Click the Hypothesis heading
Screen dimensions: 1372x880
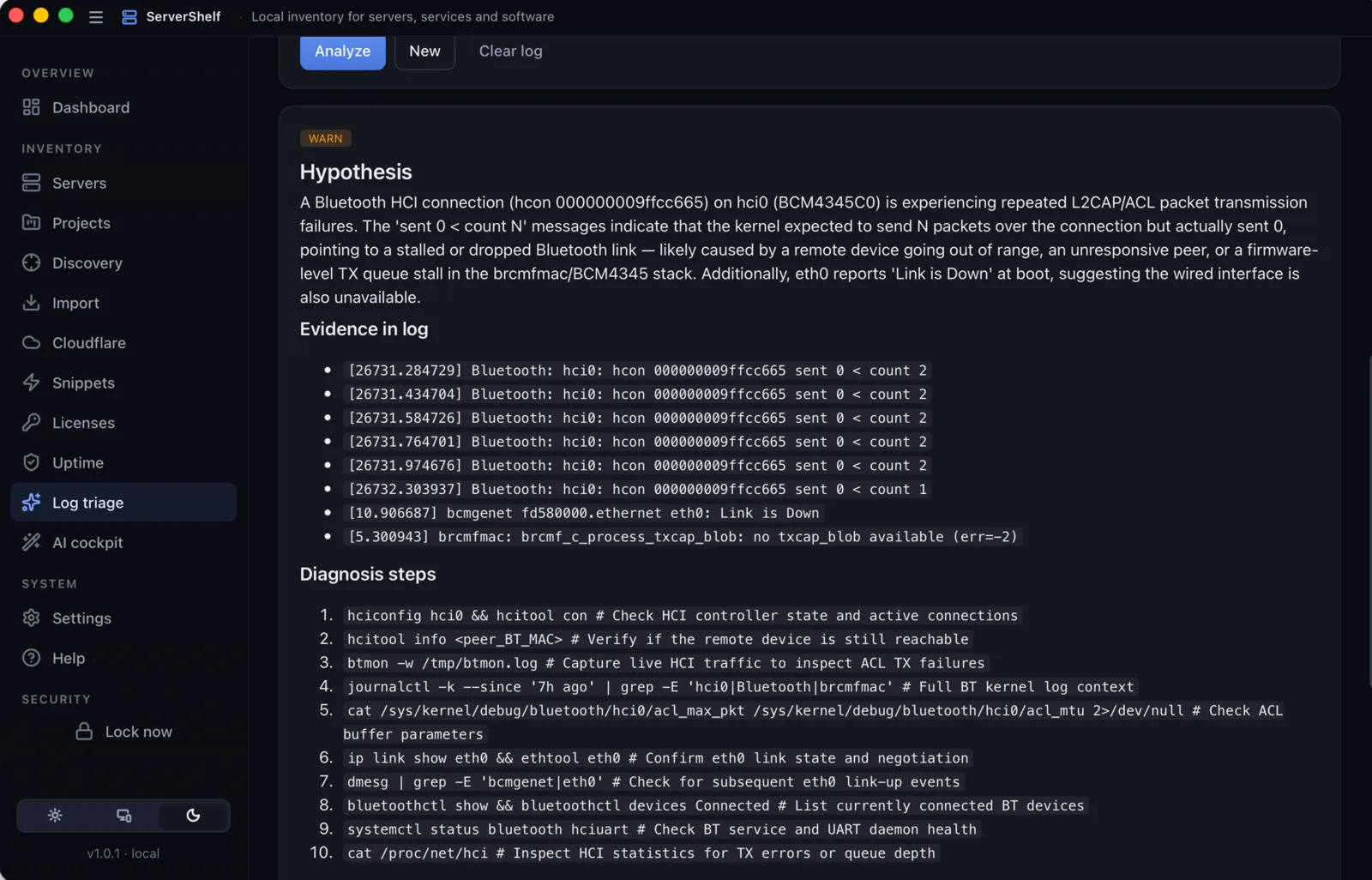click(356, 172)
